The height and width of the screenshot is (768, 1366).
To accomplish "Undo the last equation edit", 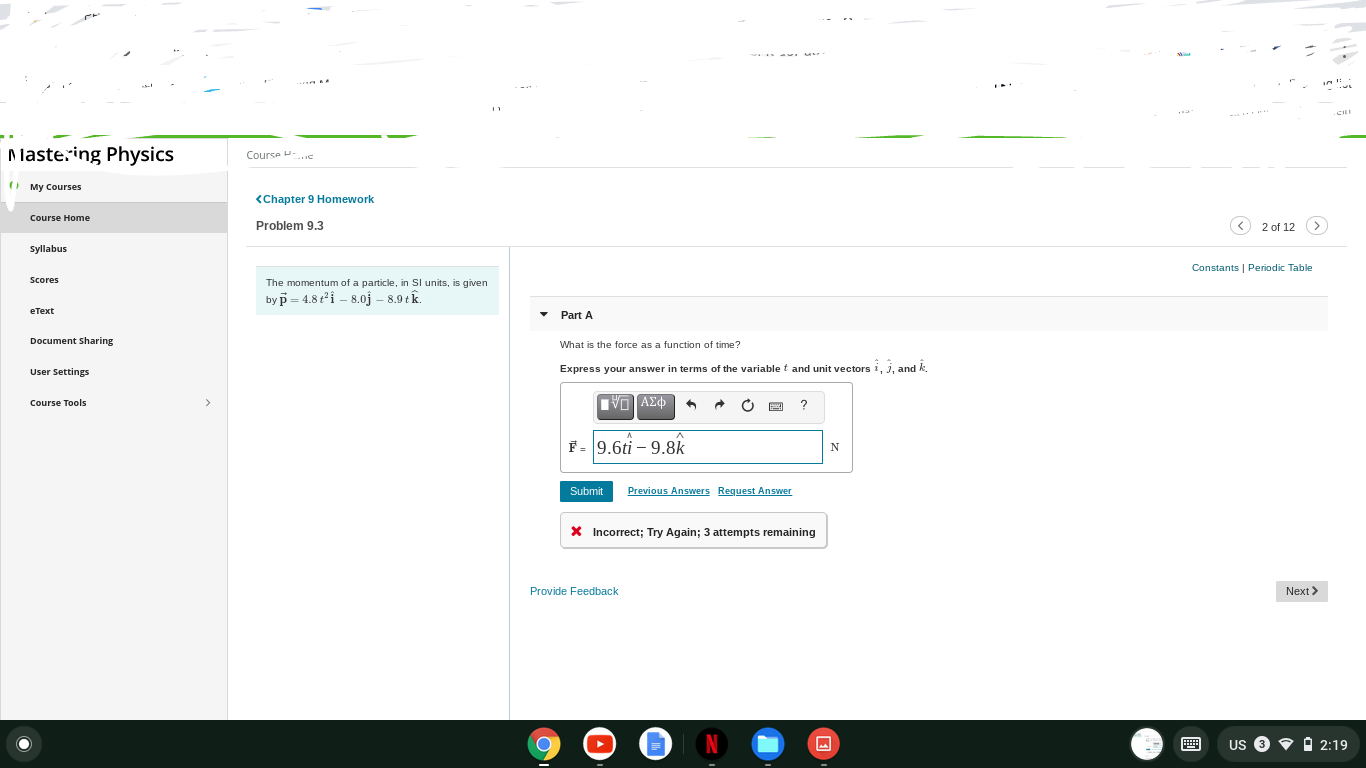I will pos(690,406).
